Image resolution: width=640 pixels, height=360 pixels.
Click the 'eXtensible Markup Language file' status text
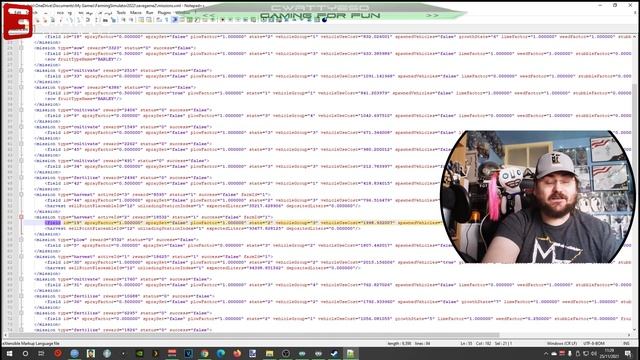31,344
